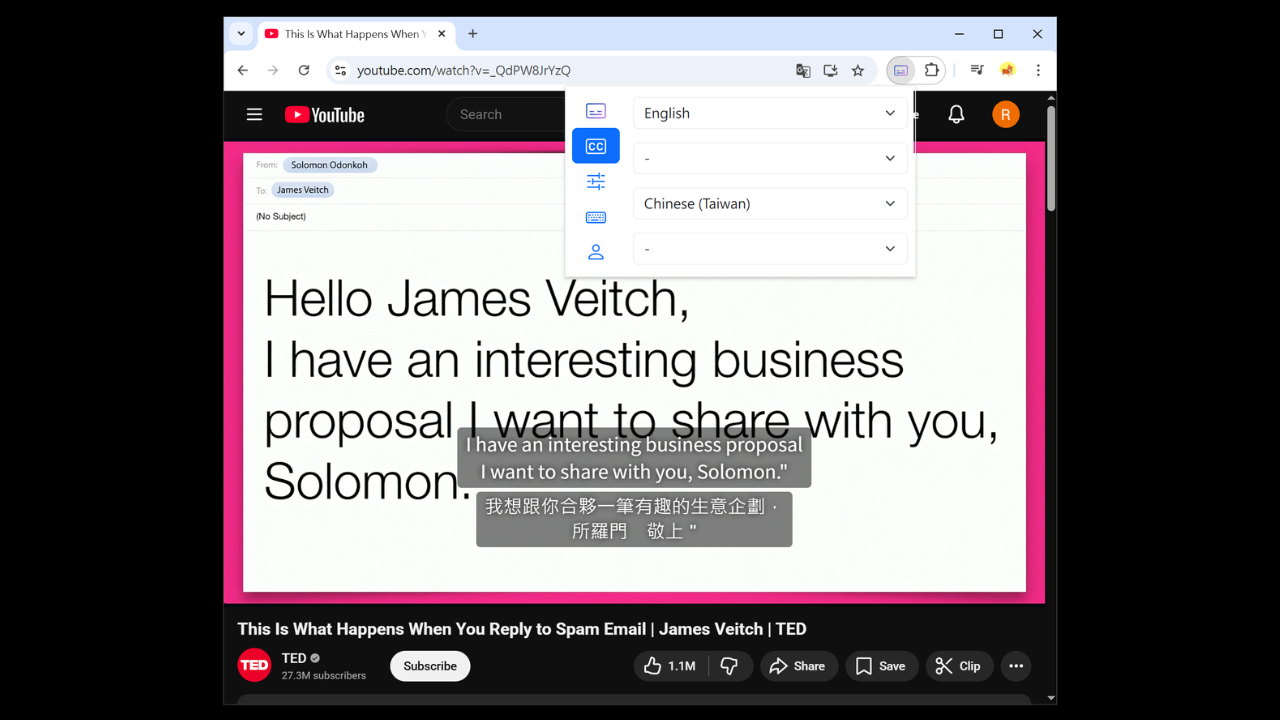The height and width of the screenshot is (720, 1280).
Task: Click the Share button
Action: click(797, 666)
